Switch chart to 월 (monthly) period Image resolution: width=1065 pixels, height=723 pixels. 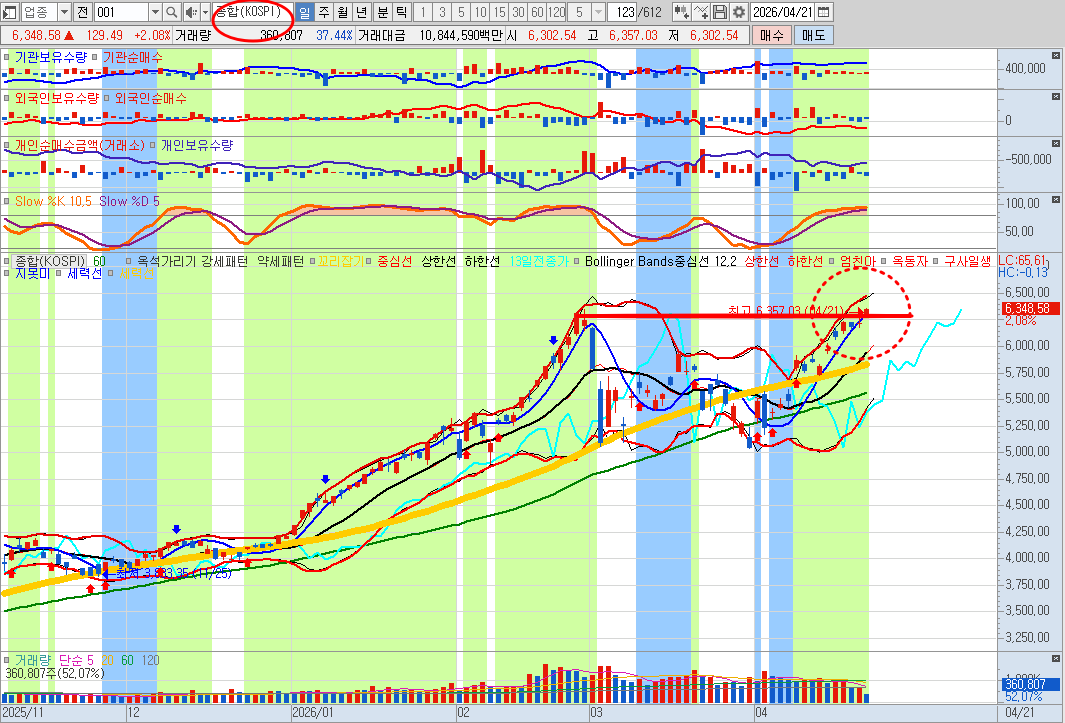(343, 12)
